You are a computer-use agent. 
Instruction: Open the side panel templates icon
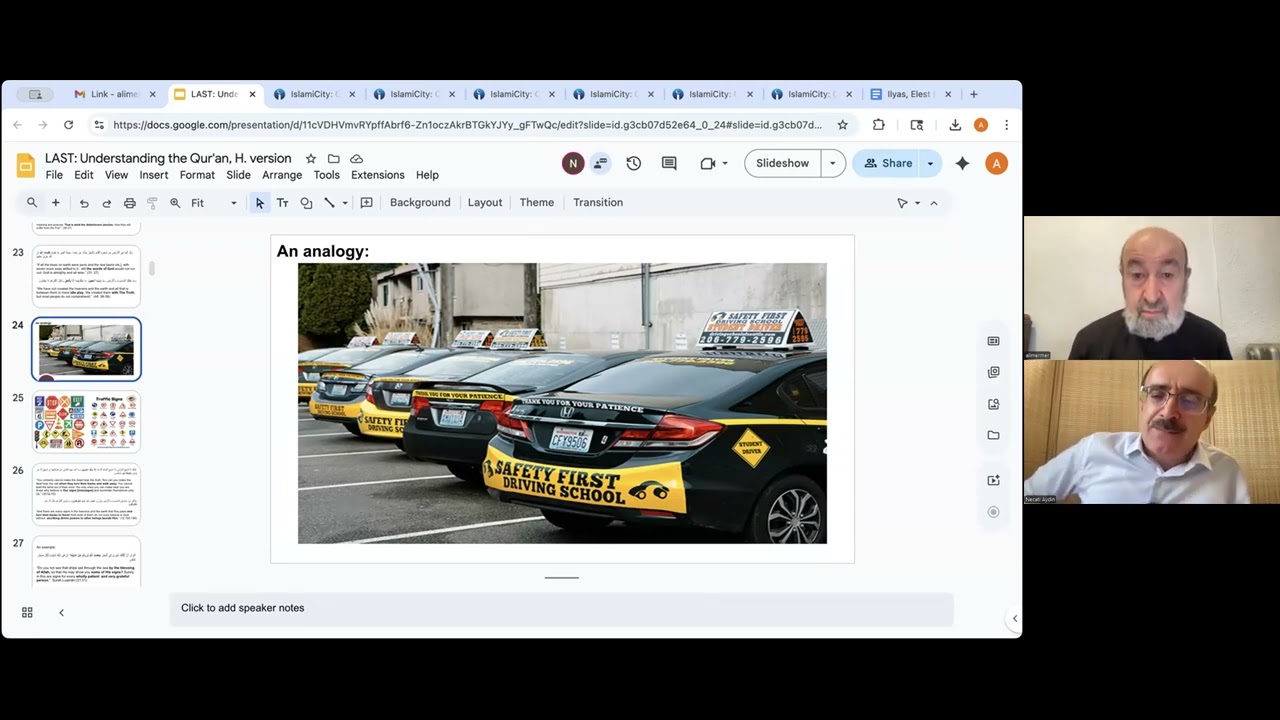(x=993, y=341)
